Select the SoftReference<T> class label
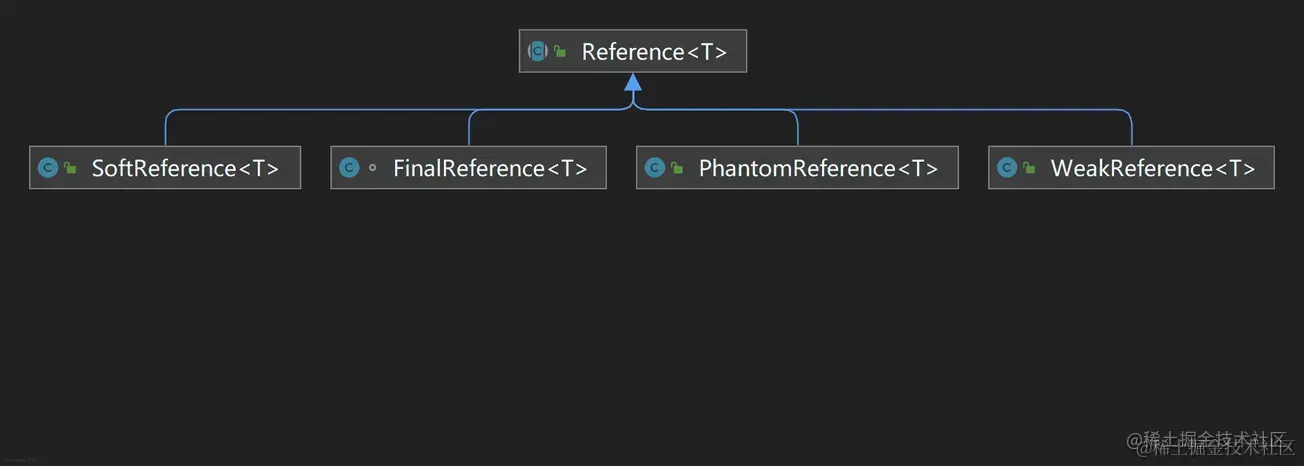The height and width of the screenshot is (466, 1304). pos(185,168)
